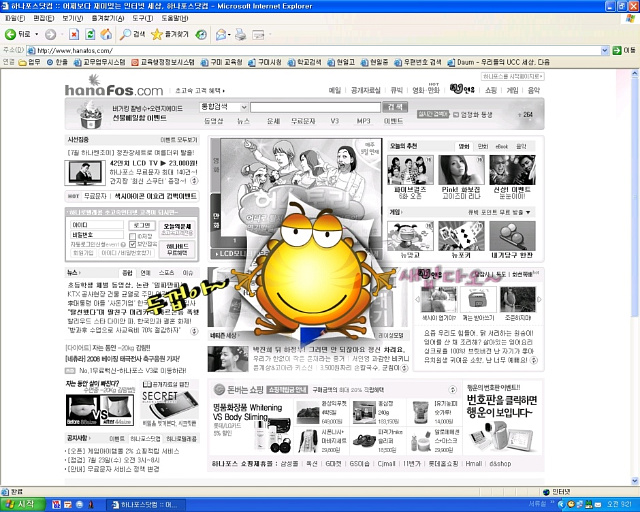Open the 뉴포커 card game thumbnail
The height and width of the screenshot is (512, 640).
coord(461,236)
